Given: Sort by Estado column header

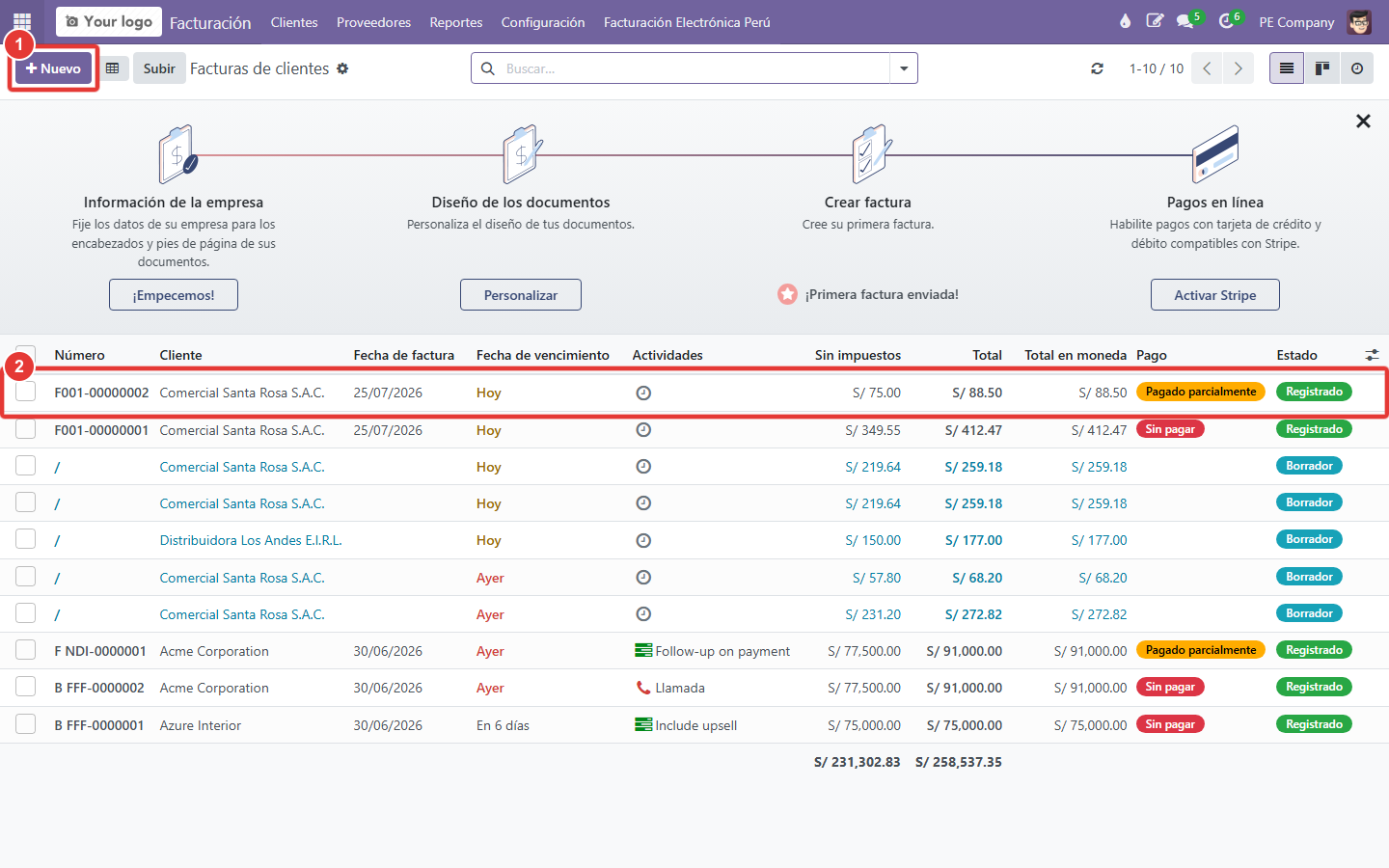Looking at the screenshot, I should tap(1297, 355).
